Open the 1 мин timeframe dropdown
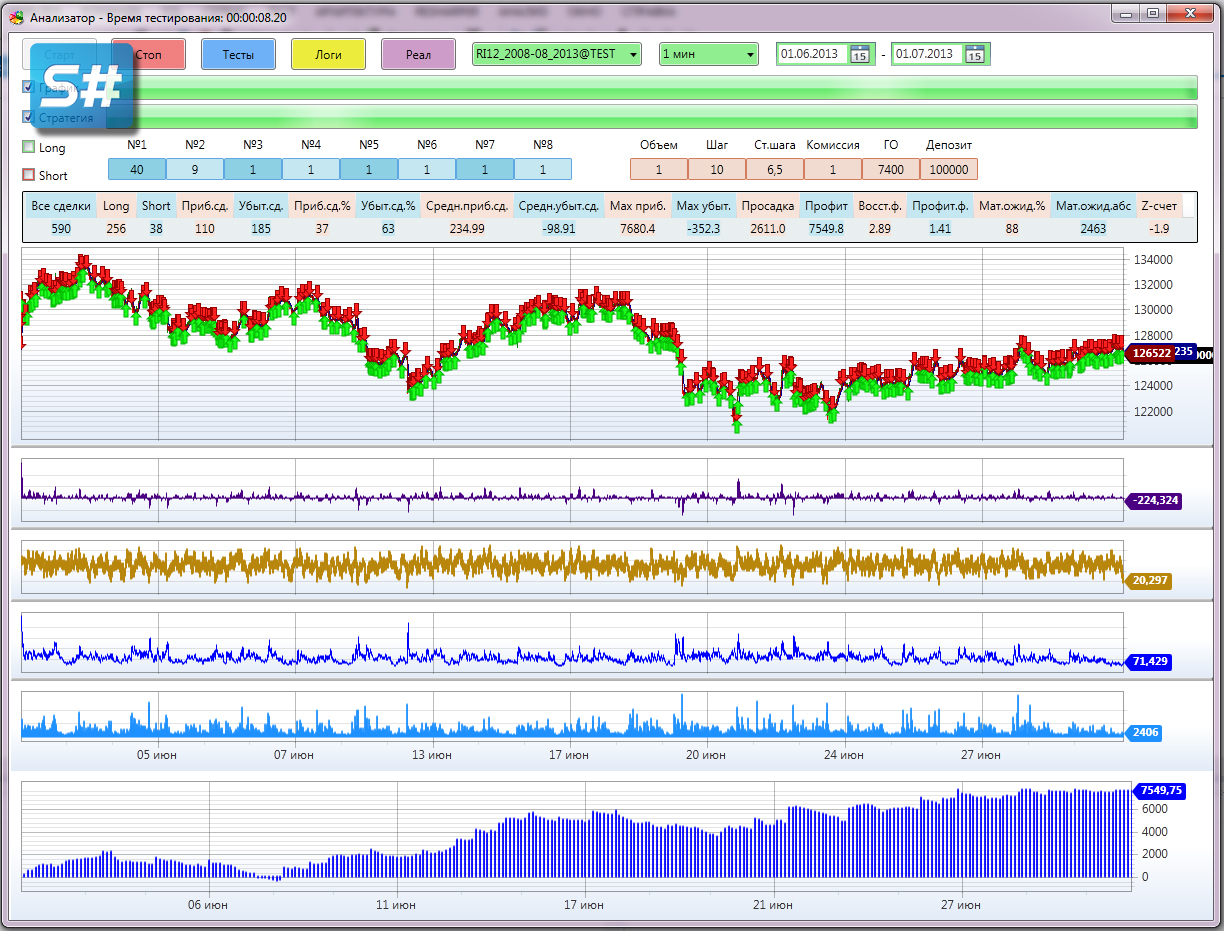The image size is (1224, 931). pyautogui.click(x=708, y=54)
